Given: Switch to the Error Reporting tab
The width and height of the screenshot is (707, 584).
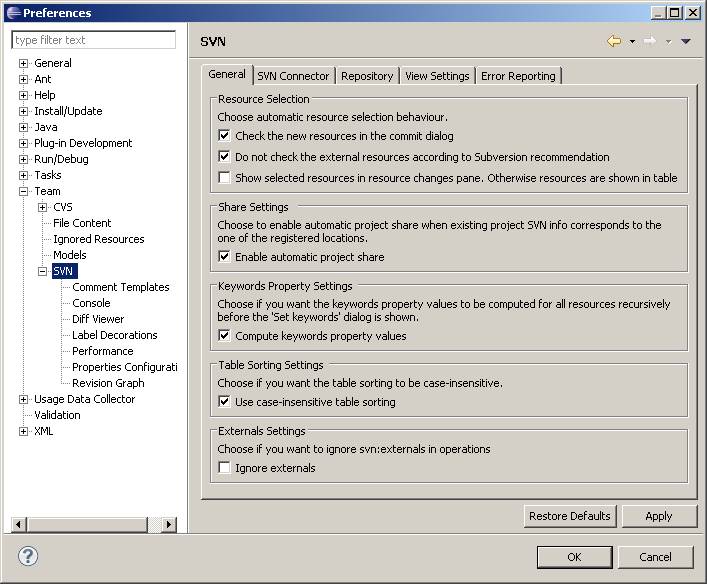Looking at the screenshot, I should tap(518, 76).
